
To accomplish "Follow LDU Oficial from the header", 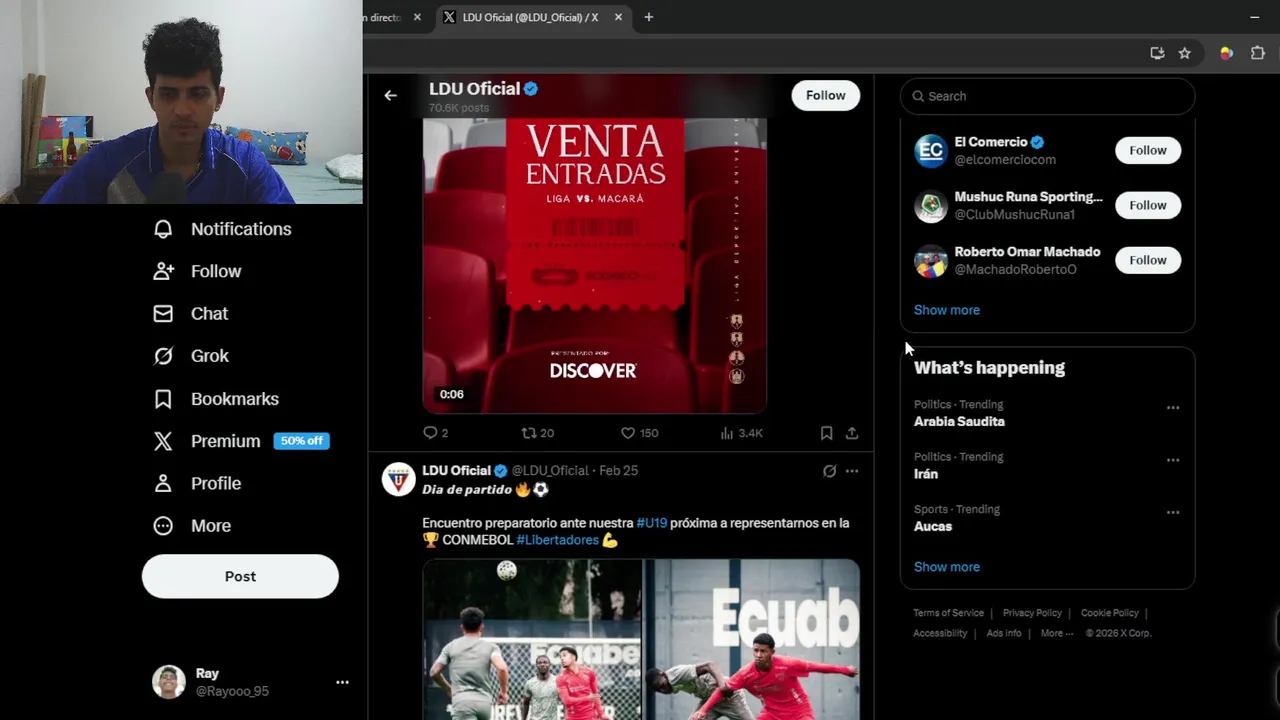I will click(x=825, y=95).
